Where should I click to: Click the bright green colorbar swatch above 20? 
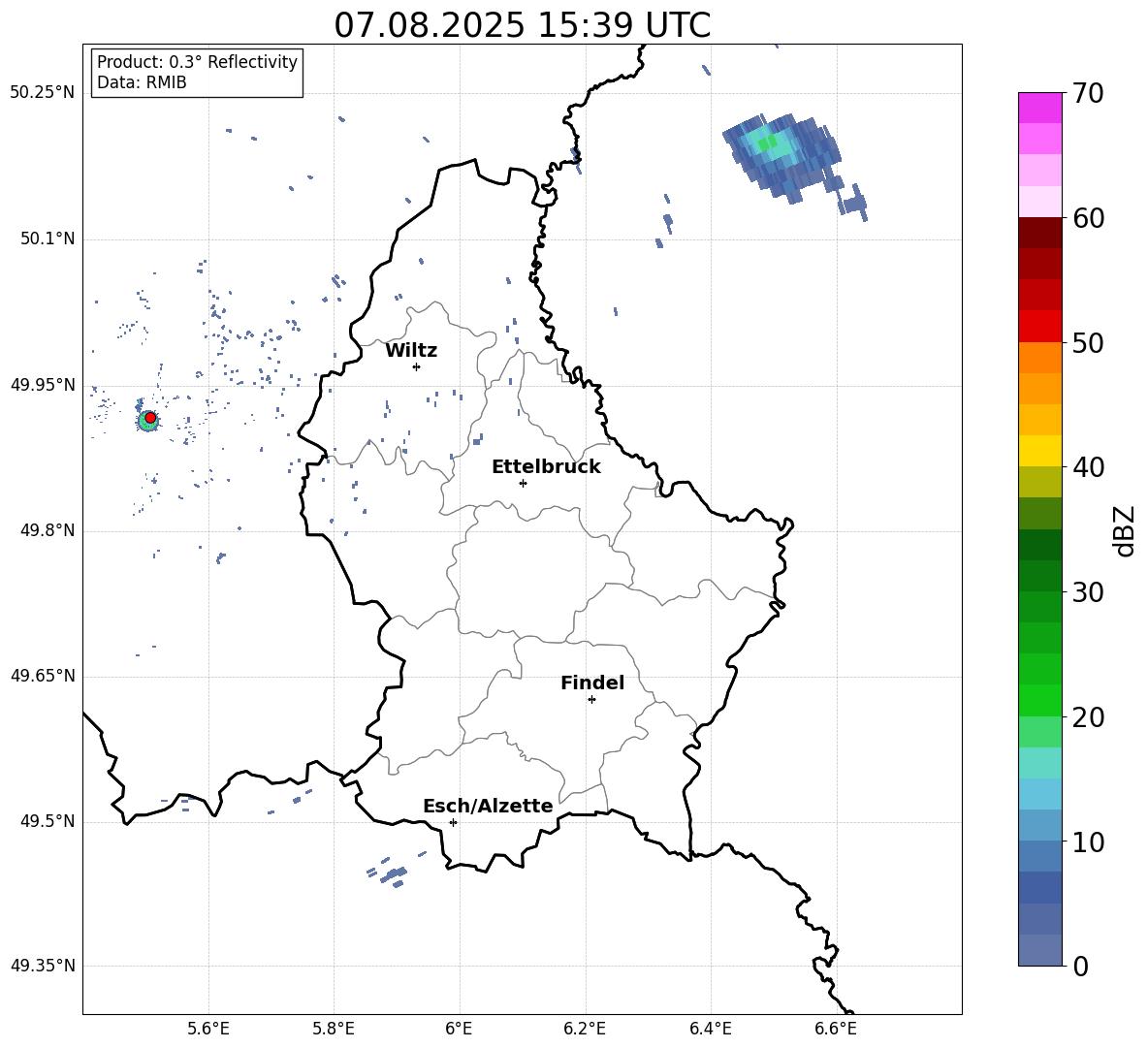1039,700
